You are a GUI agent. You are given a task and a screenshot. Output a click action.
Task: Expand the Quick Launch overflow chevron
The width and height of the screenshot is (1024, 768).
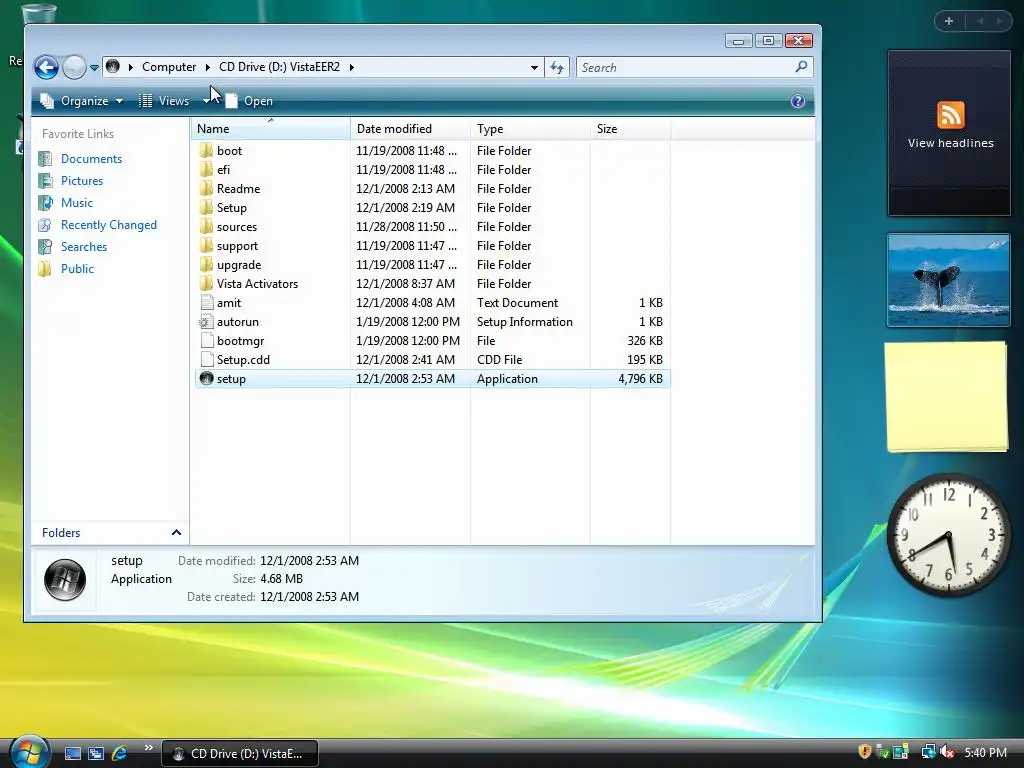[149, 748]
